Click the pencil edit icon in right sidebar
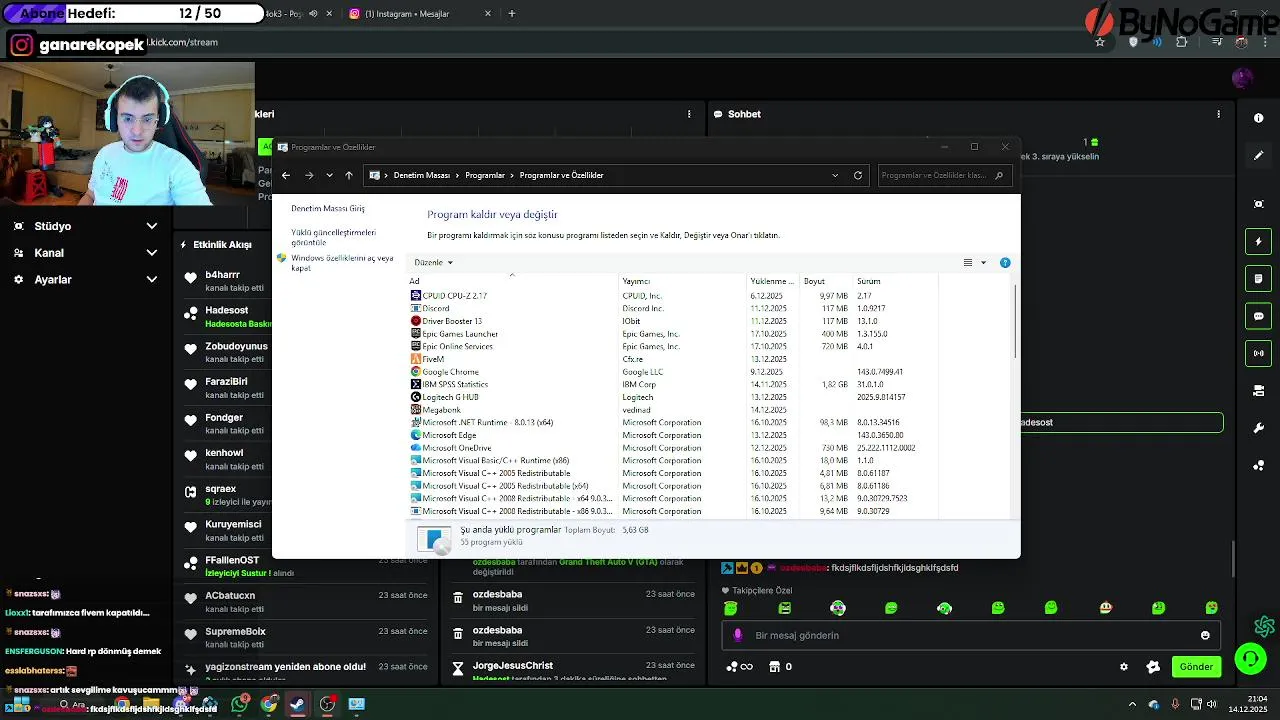This screenshot has width=1280, height=720. coord(1259,155)
